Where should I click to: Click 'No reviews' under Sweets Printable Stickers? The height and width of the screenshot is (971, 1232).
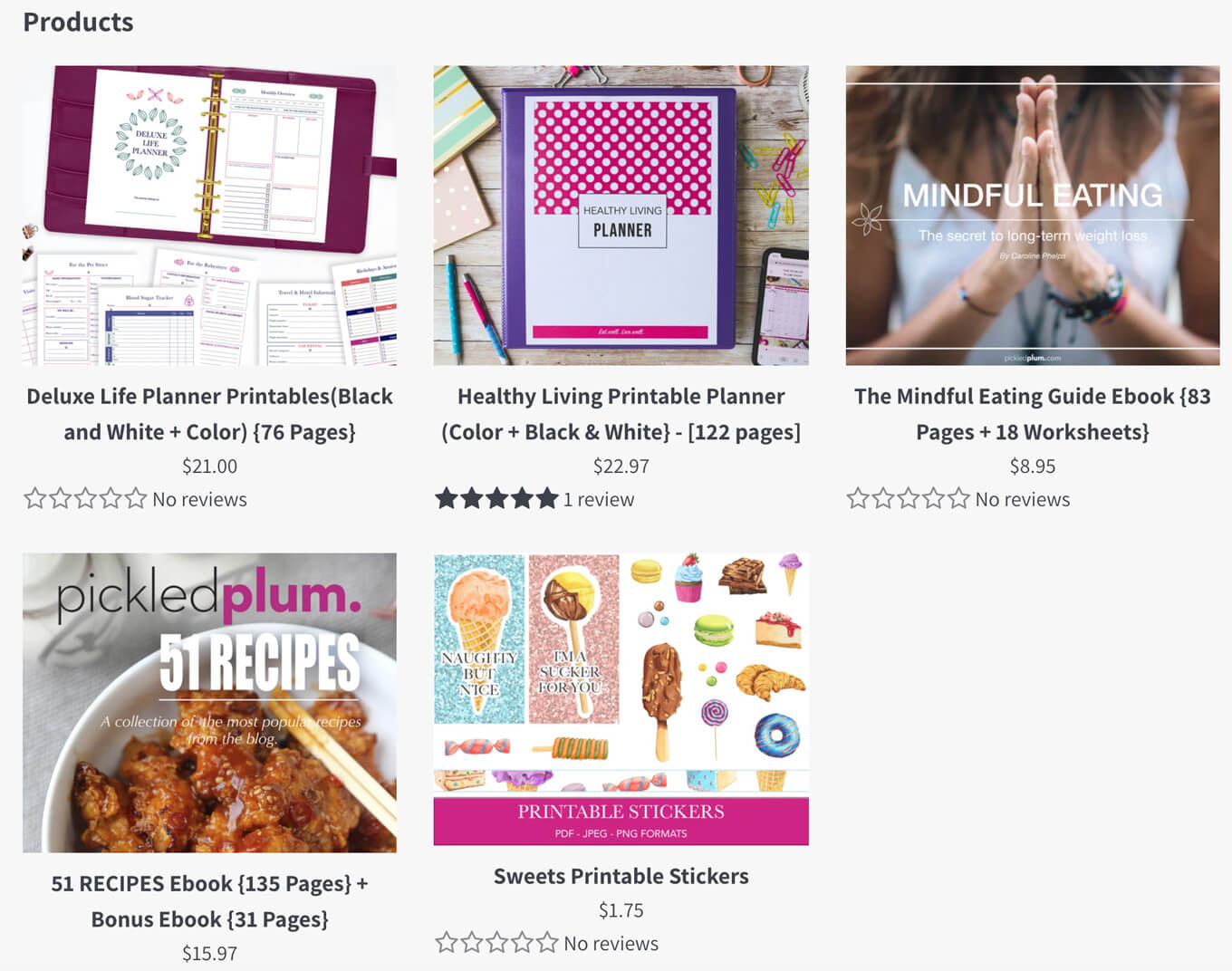click(x=611, y=943)
